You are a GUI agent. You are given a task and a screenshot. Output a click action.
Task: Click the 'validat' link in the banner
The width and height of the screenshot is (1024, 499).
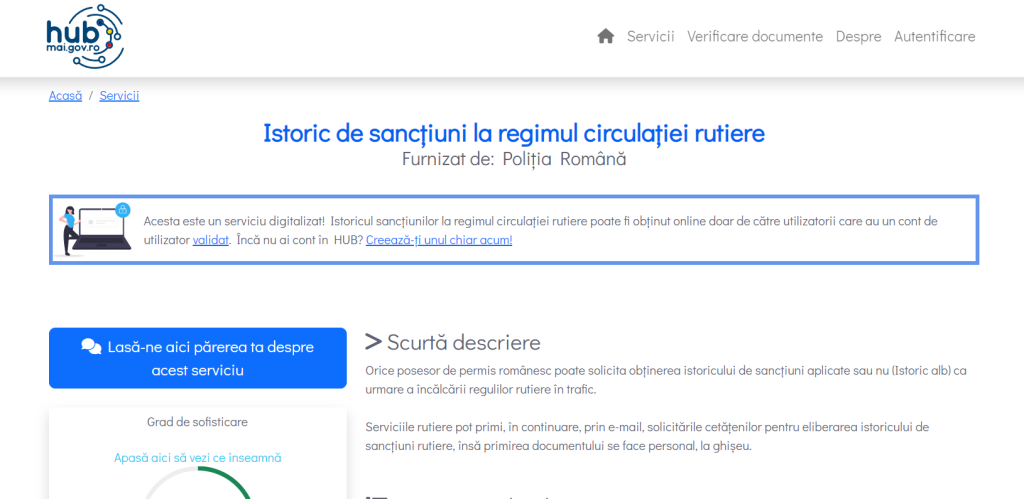(x=211, y=240)
